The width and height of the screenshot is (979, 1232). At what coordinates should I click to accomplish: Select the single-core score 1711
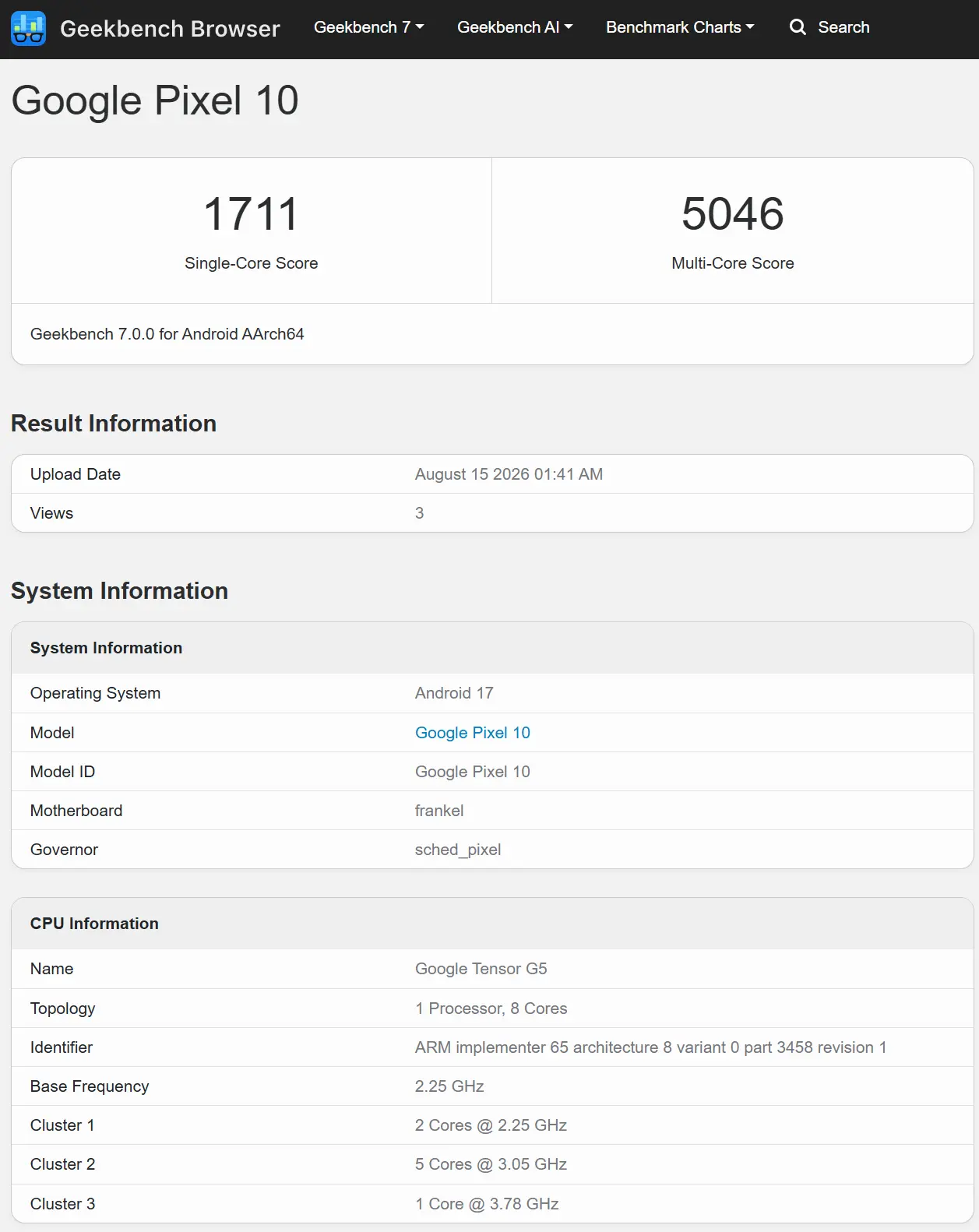[251, 213]
